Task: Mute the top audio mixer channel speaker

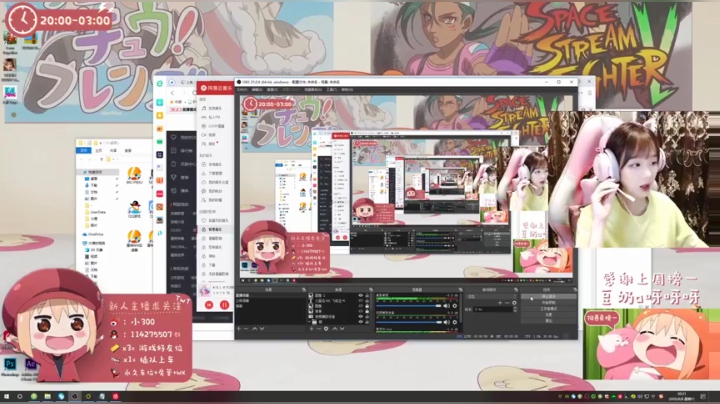Action: click(446, 306)
